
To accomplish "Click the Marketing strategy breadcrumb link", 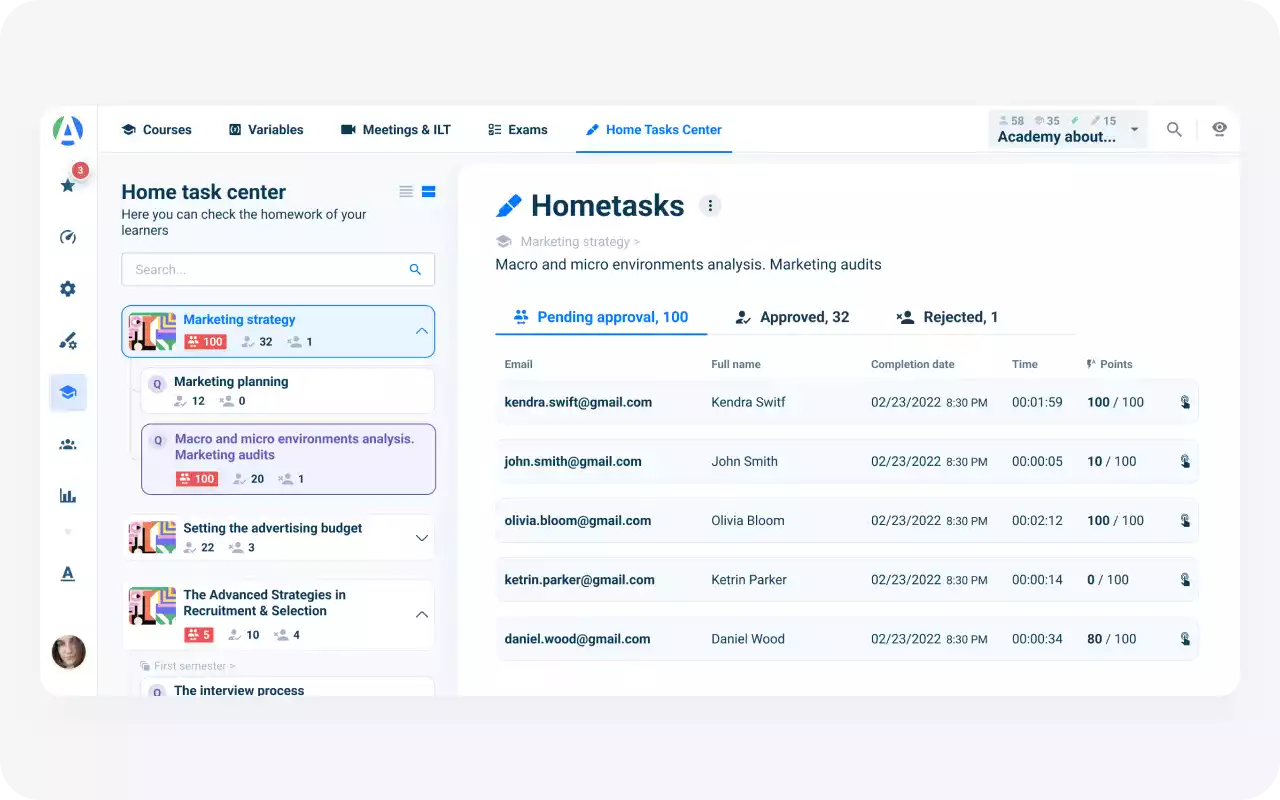I will 575,242.
